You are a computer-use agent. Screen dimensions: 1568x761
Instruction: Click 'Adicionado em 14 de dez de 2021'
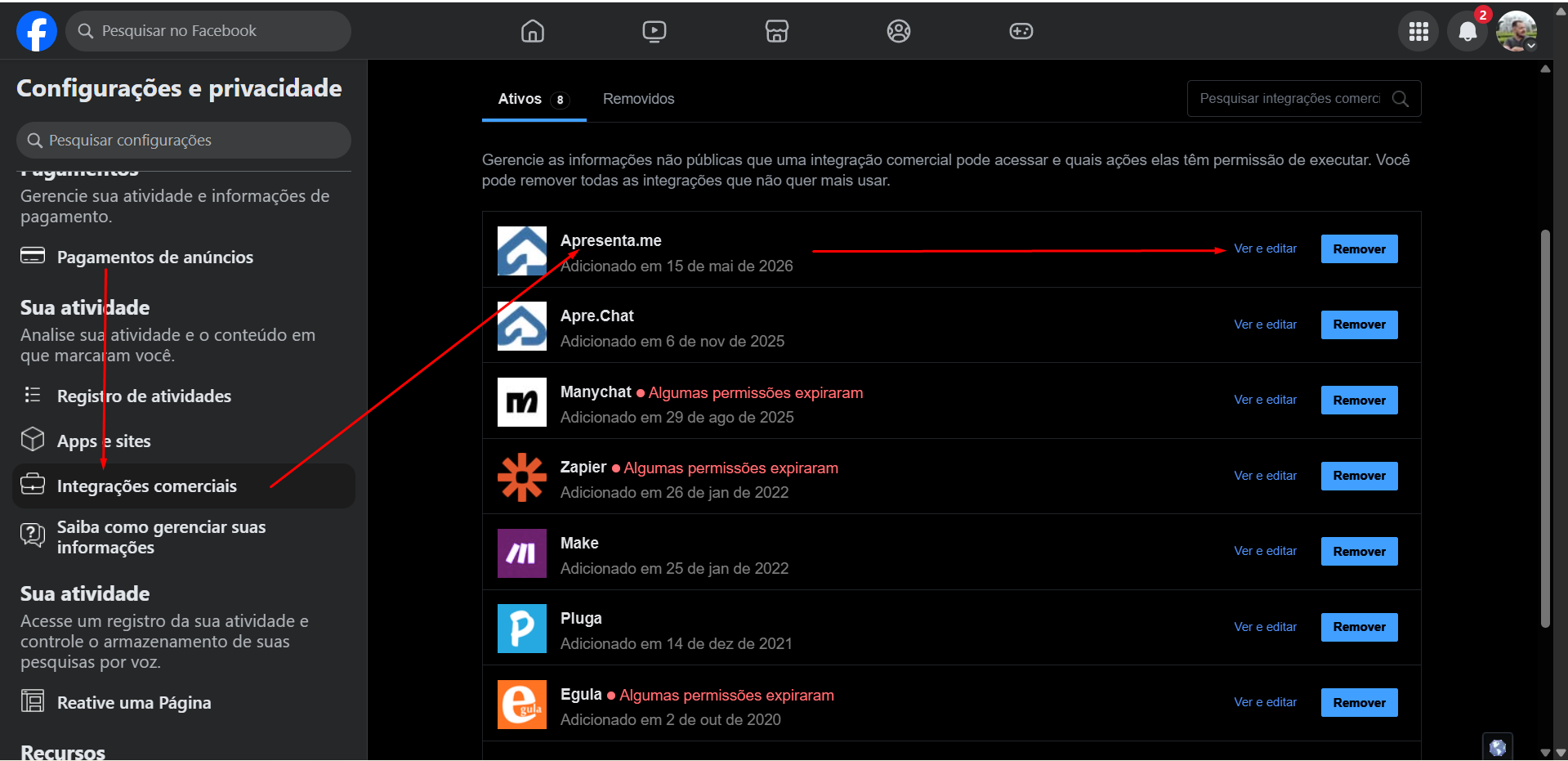tap(677, 644)
